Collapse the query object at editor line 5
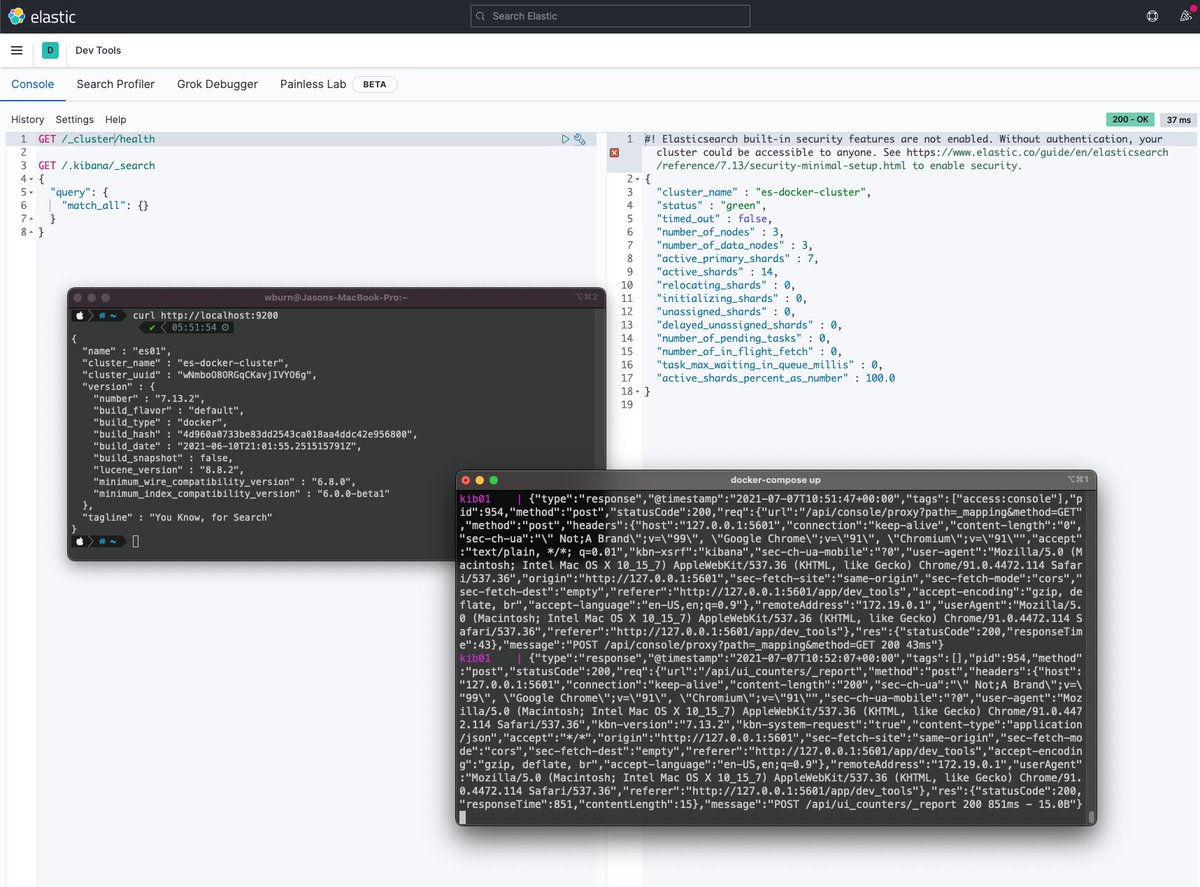 (31, 191)
